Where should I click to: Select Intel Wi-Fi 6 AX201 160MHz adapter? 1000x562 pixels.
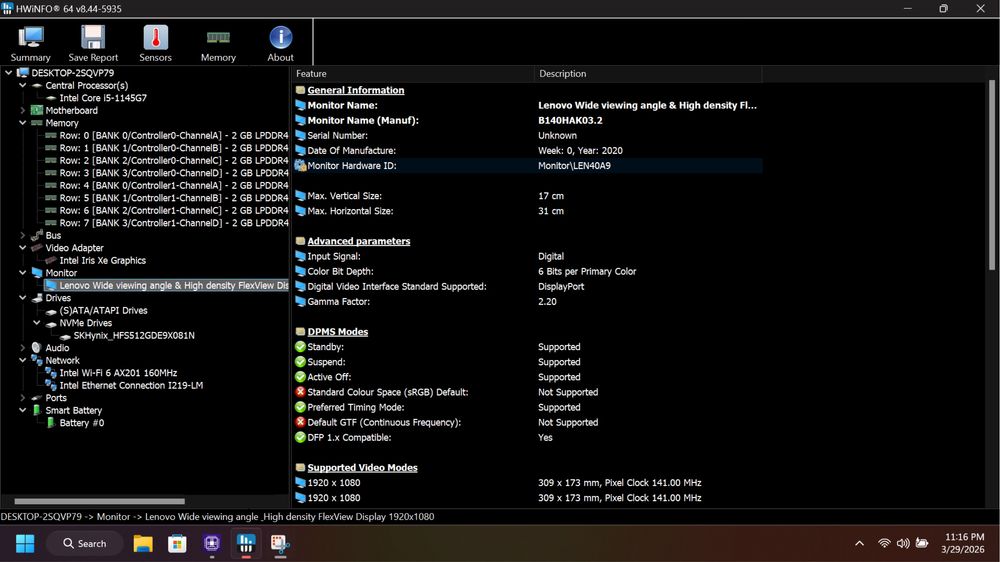pyautogui.click(x=118, y=373)
